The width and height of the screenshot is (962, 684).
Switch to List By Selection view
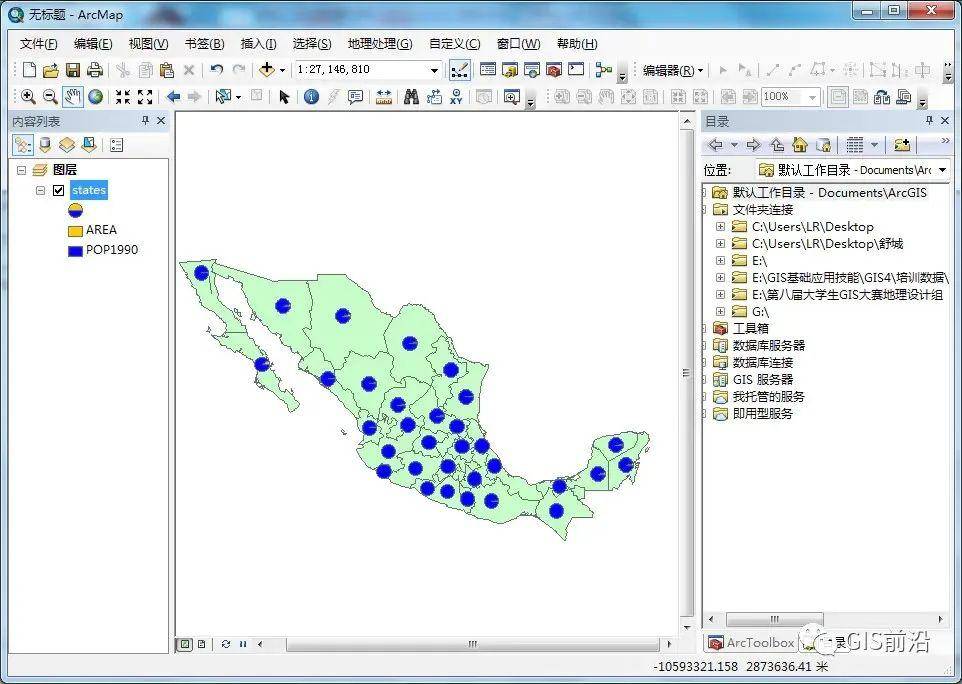[89, 145]
